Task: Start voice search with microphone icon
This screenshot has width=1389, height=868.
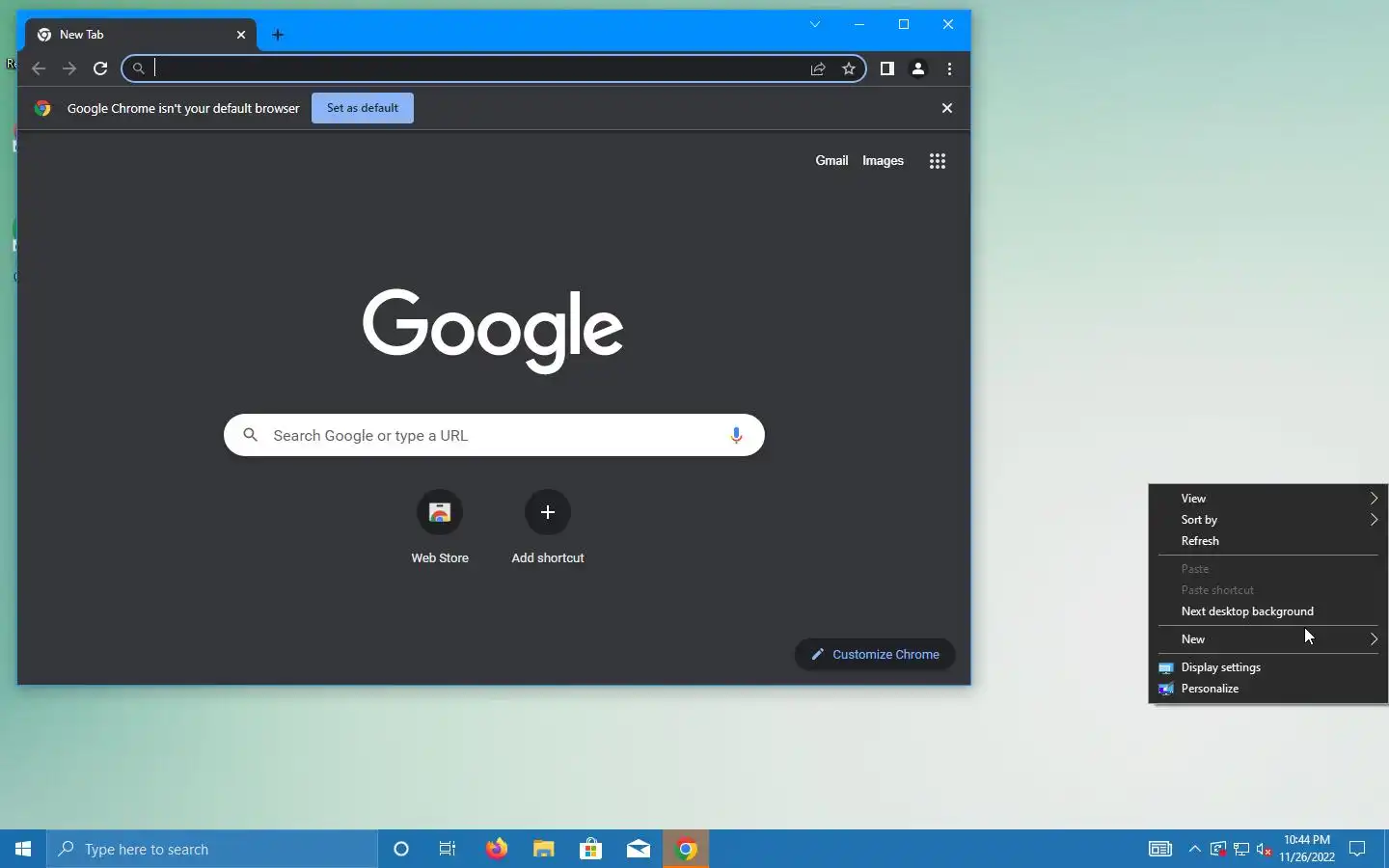Action: point(736,435)
